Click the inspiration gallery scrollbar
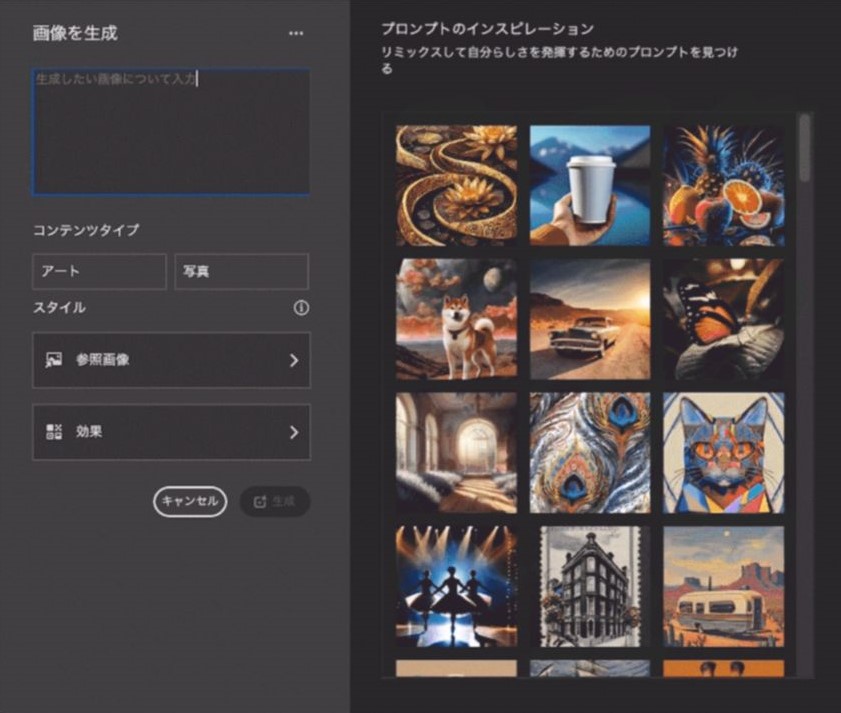 (x=805, y=148)
